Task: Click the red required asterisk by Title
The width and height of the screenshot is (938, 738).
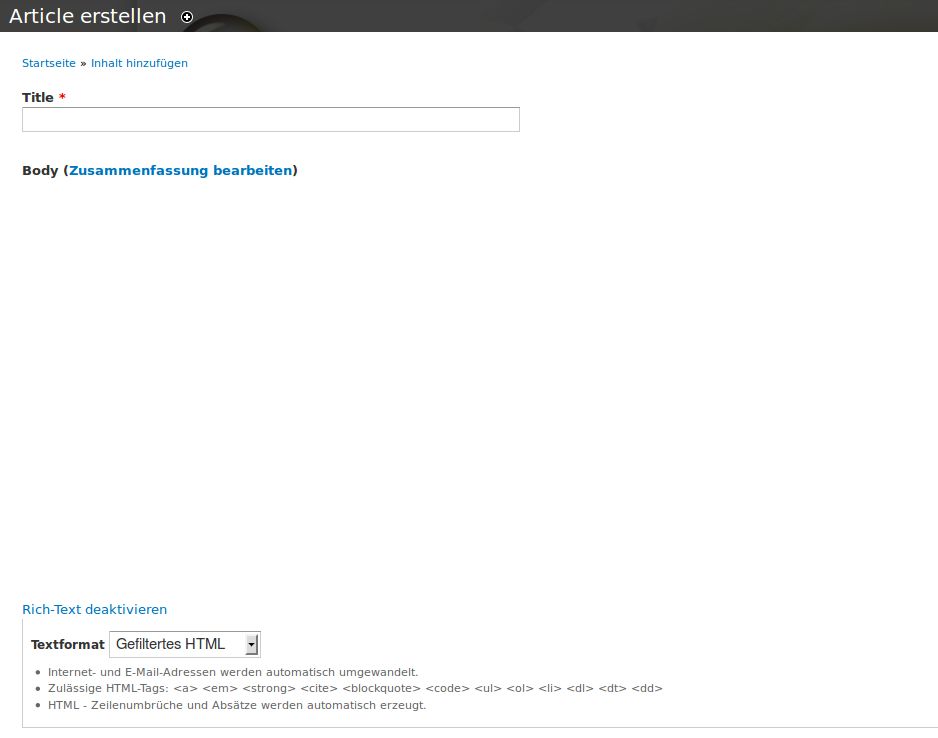Action: (62, 97)
